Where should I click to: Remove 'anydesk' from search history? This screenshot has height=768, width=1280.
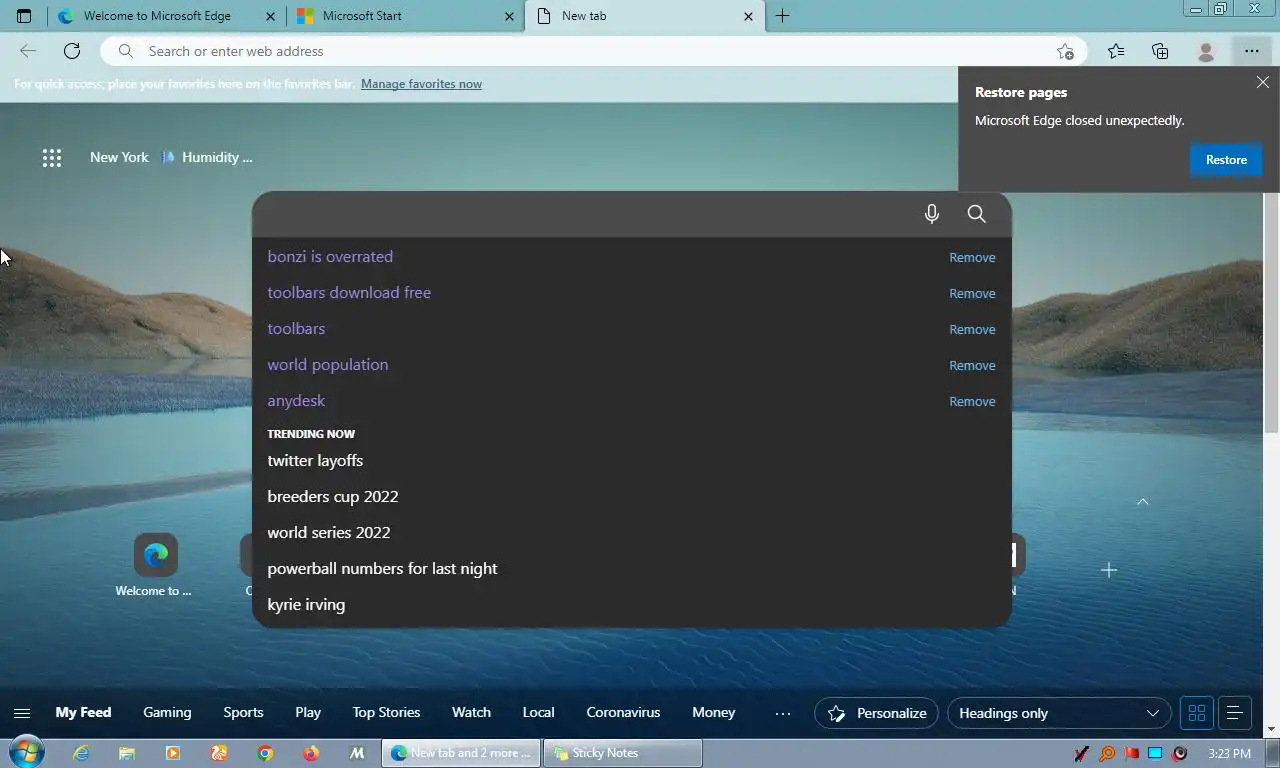coord(972,401)
